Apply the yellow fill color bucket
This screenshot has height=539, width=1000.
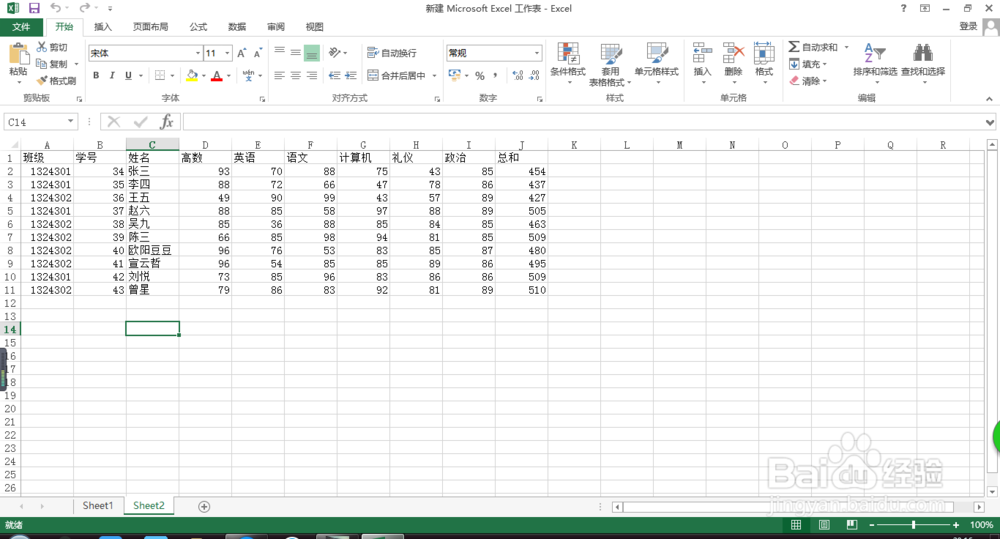(x=192, y=75)
